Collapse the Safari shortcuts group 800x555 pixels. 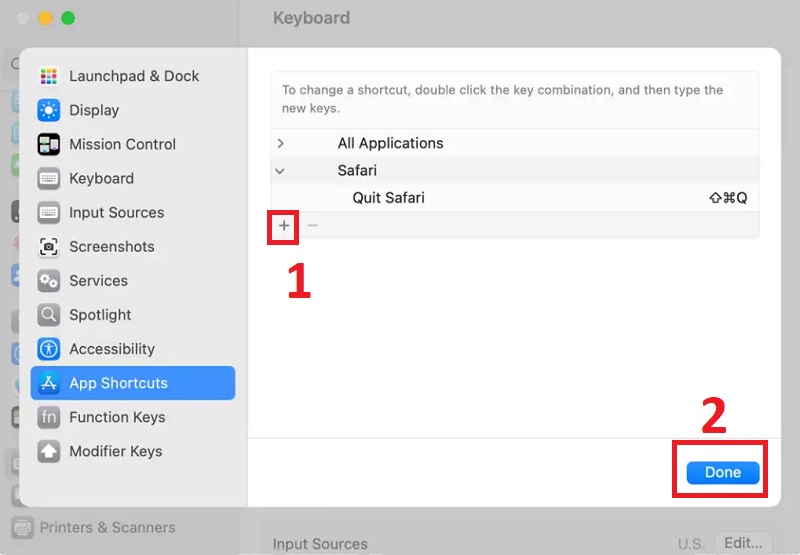pos(281,171)
